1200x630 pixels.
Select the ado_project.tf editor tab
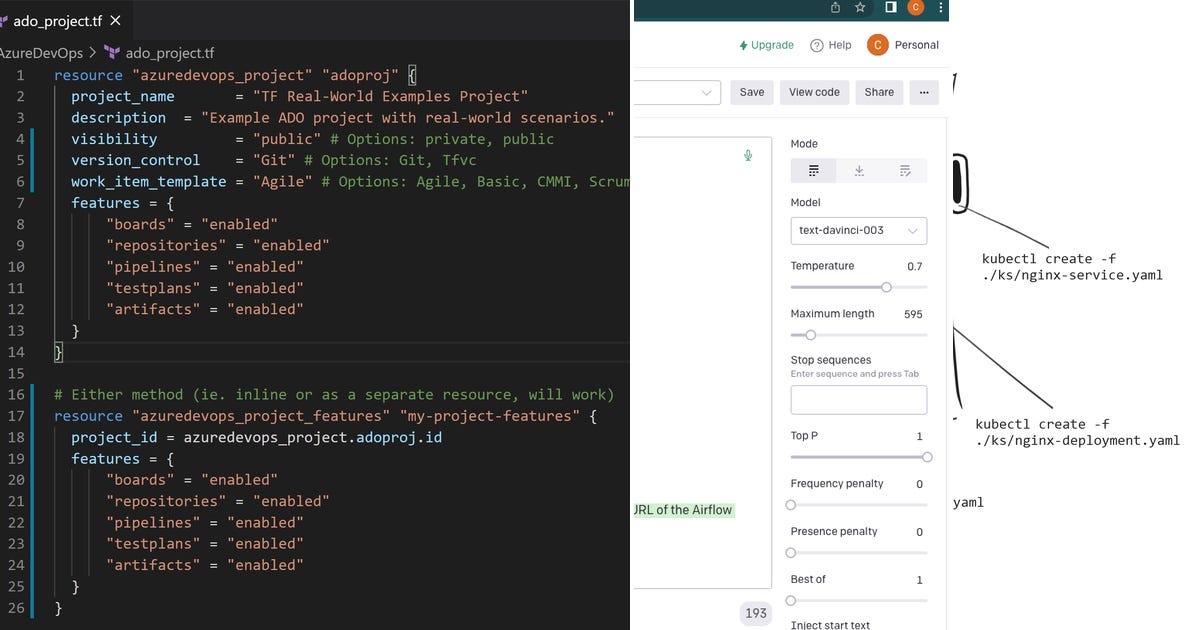65,20
